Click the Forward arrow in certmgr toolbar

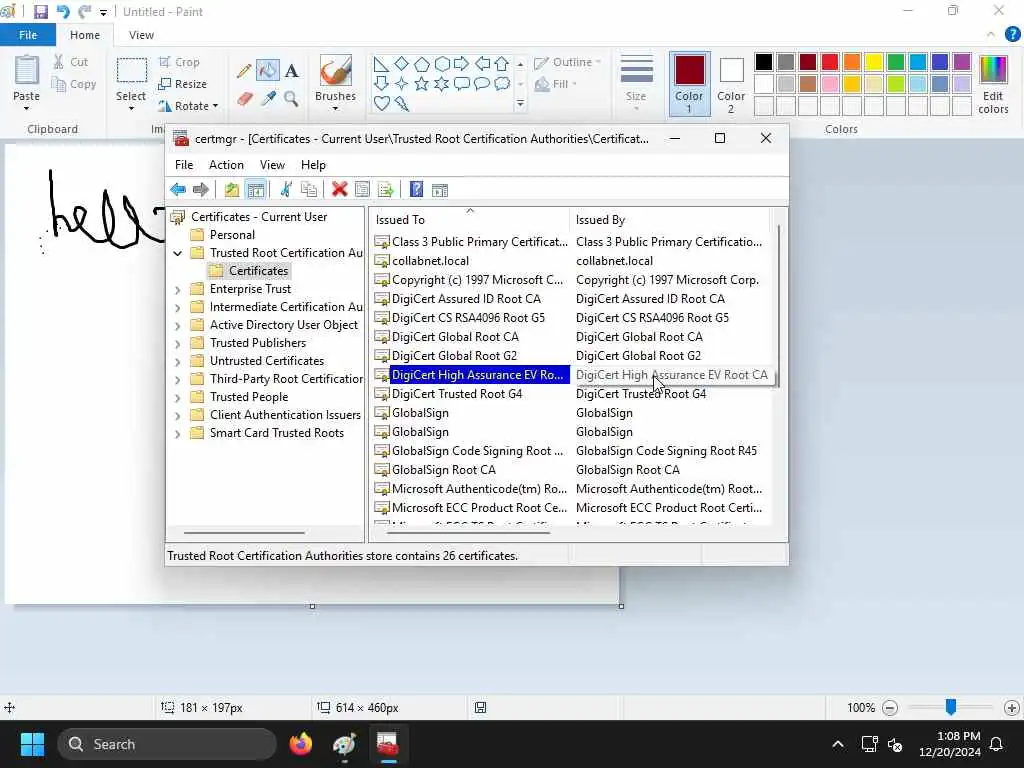coord(200,190)
